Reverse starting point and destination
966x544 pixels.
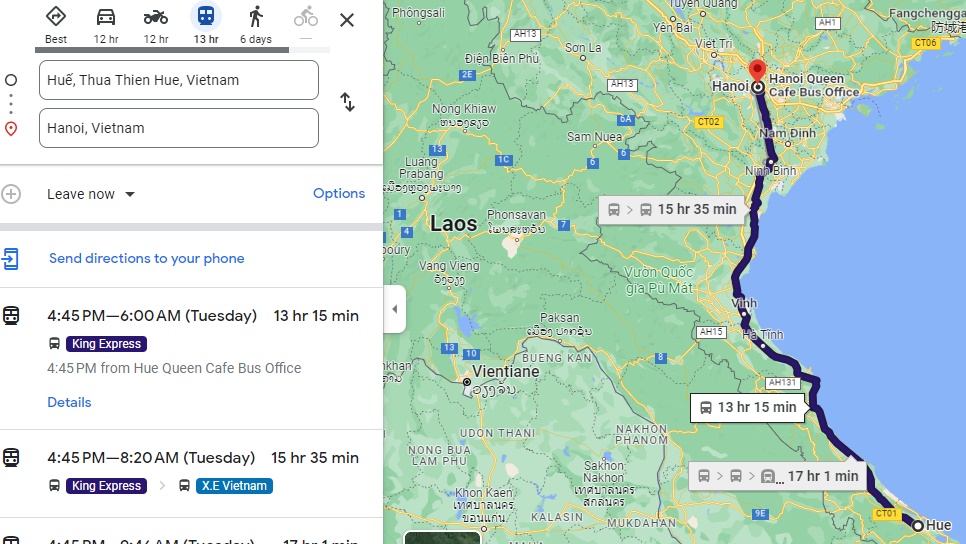click(x=347, y=102)
